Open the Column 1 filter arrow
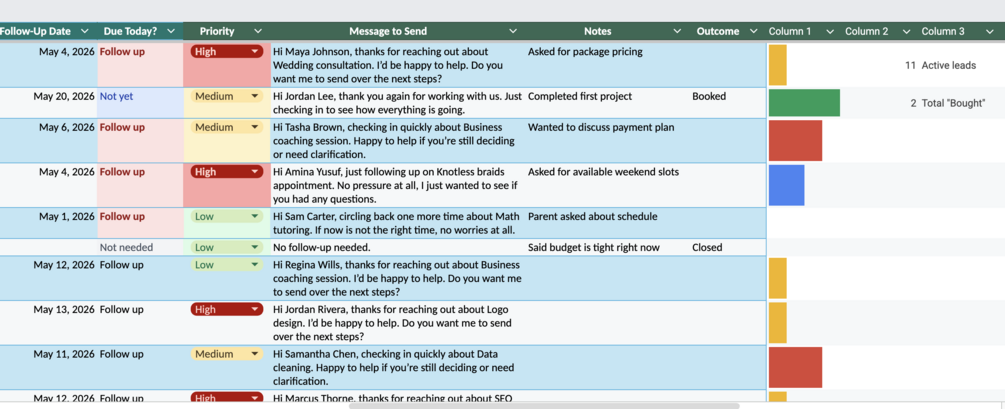Viewport: 1005px width, 409px height. tap(830, 31)
